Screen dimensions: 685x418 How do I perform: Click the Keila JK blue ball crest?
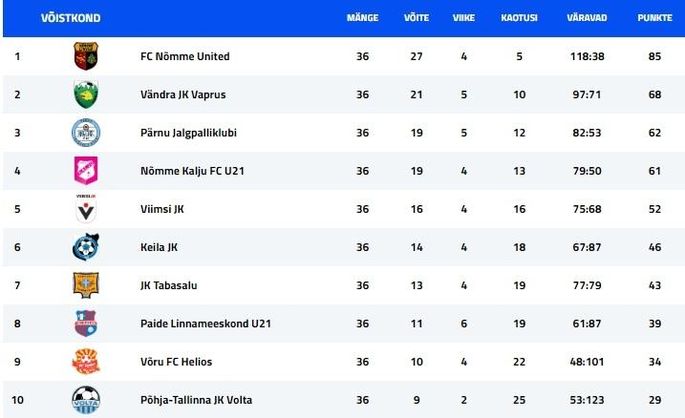(86, 247)
